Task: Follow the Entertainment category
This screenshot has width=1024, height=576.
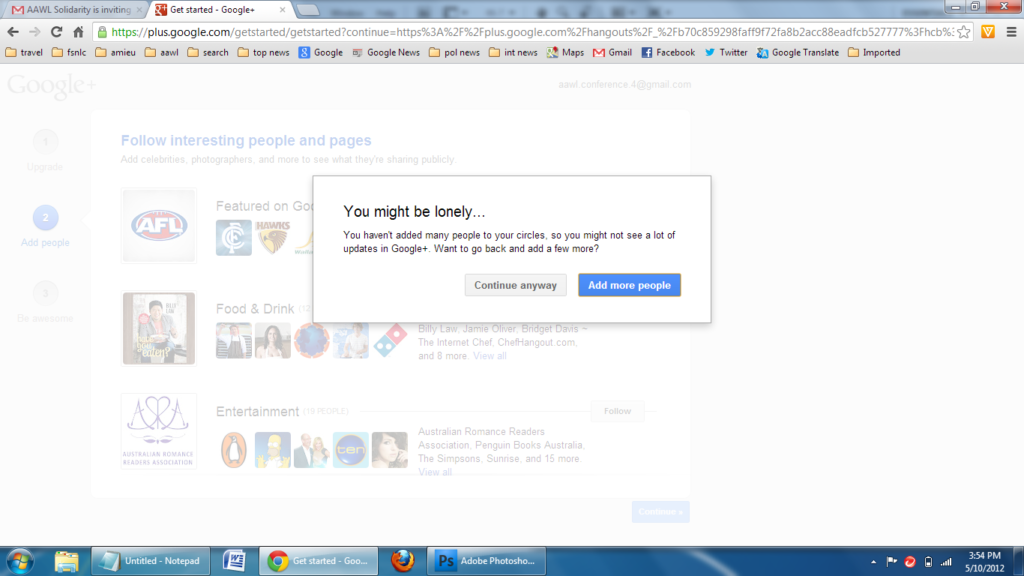Action: [617, 411]
